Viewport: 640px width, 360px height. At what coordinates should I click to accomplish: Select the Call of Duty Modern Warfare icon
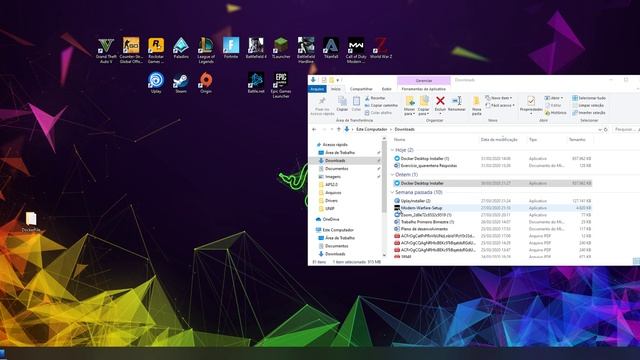pos(356,50)
